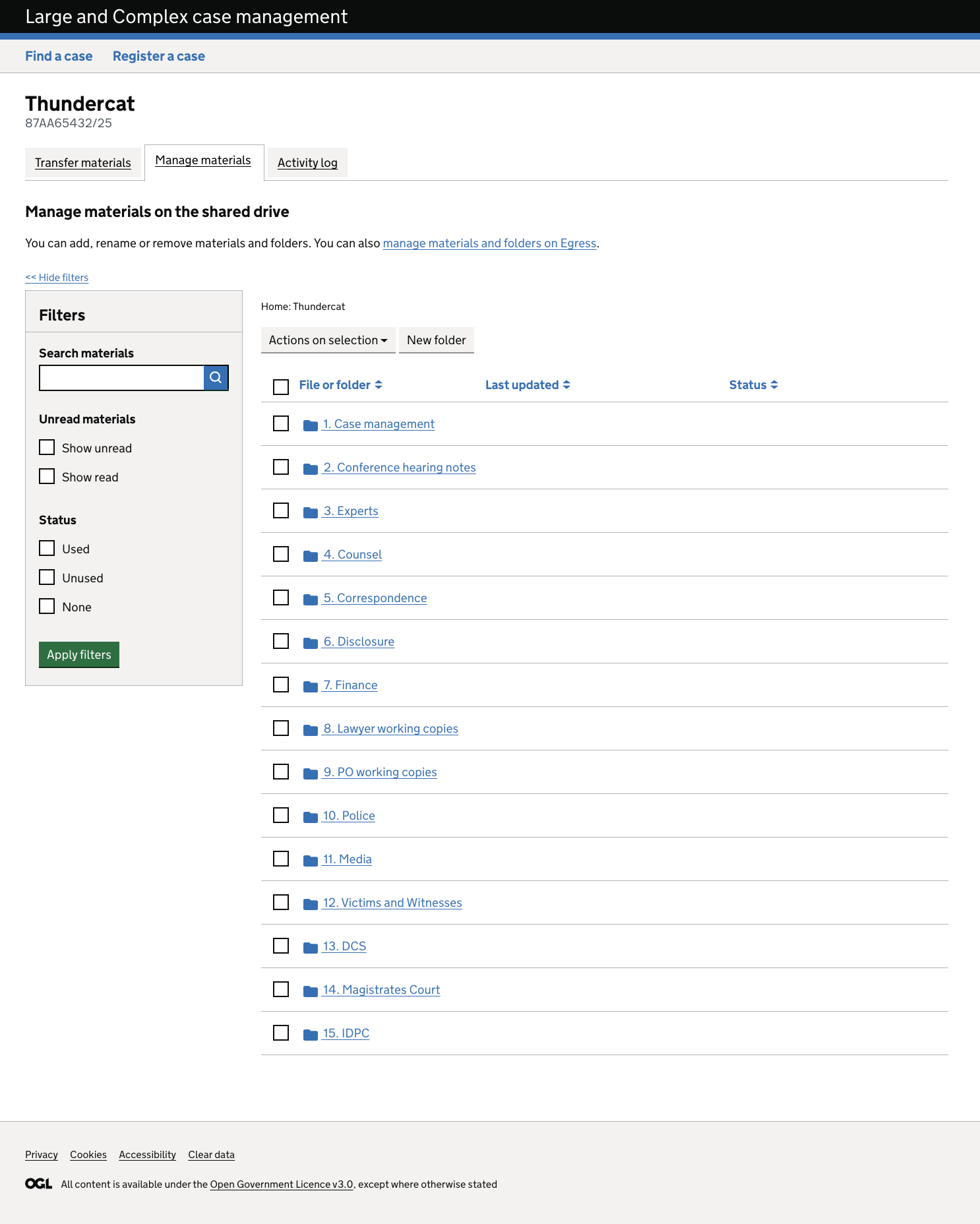The height and width of the screenshot is (1224, 980).
Task: Click the folder icon beside Case management
Action: [311, 425]
